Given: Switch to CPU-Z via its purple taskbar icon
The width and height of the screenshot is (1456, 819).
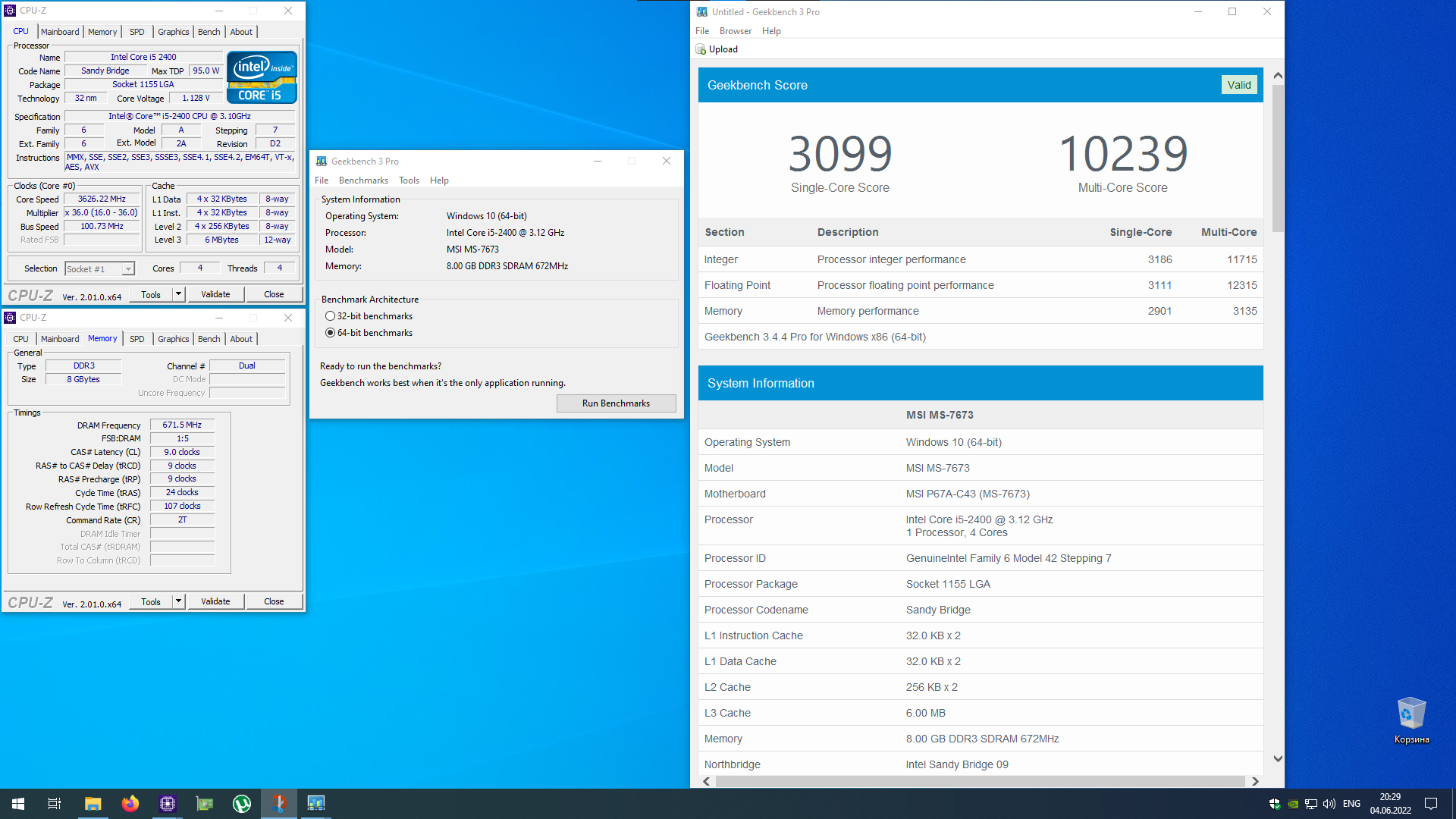Looking at the screenshot, I should coord(168,804).
